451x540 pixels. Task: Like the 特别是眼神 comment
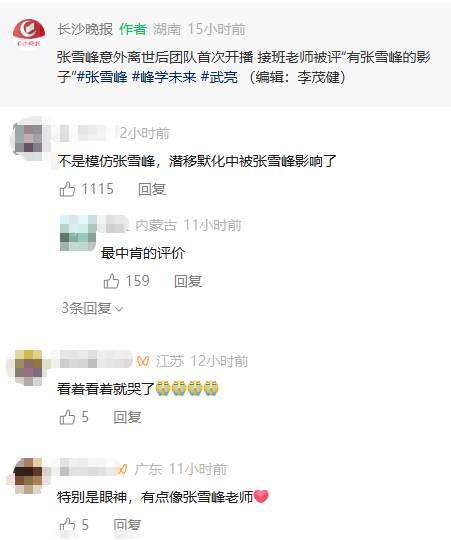[67, 525]
